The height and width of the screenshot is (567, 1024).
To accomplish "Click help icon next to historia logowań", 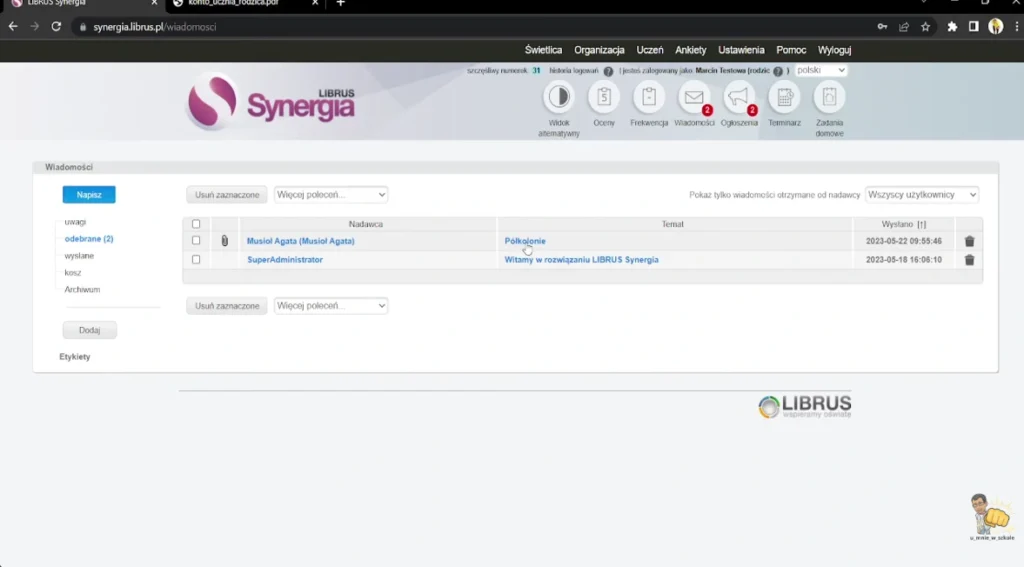I will (x=608, y=71).
